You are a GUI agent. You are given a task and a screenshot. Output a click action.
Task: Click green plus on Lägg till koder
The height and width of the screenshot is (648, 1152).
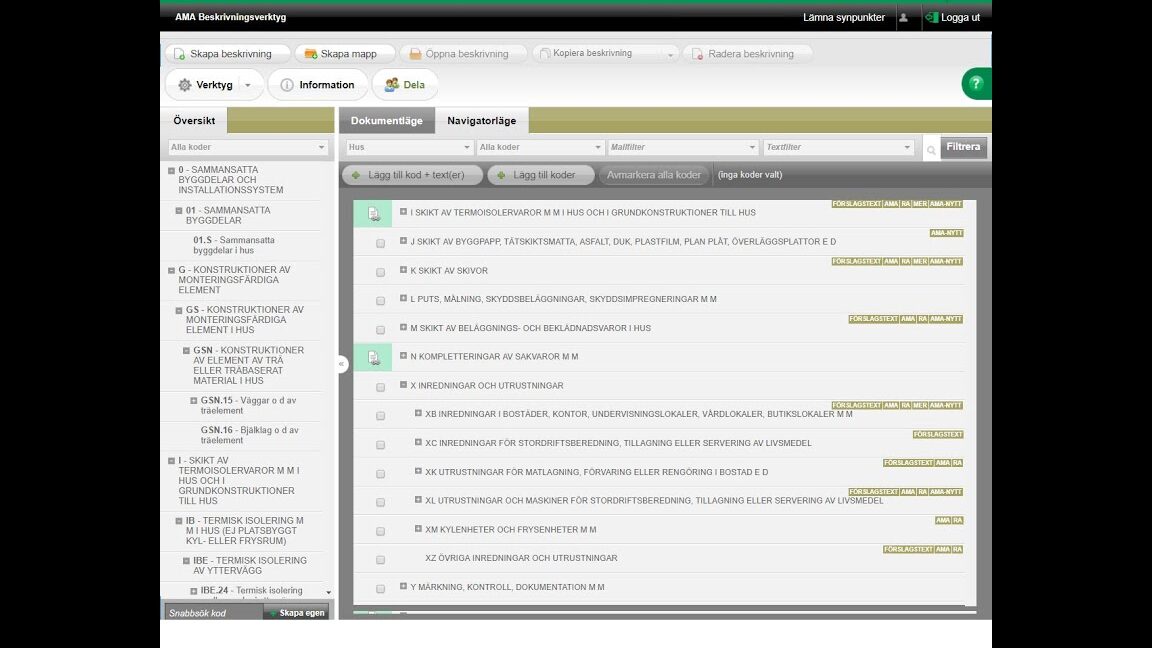501,175
